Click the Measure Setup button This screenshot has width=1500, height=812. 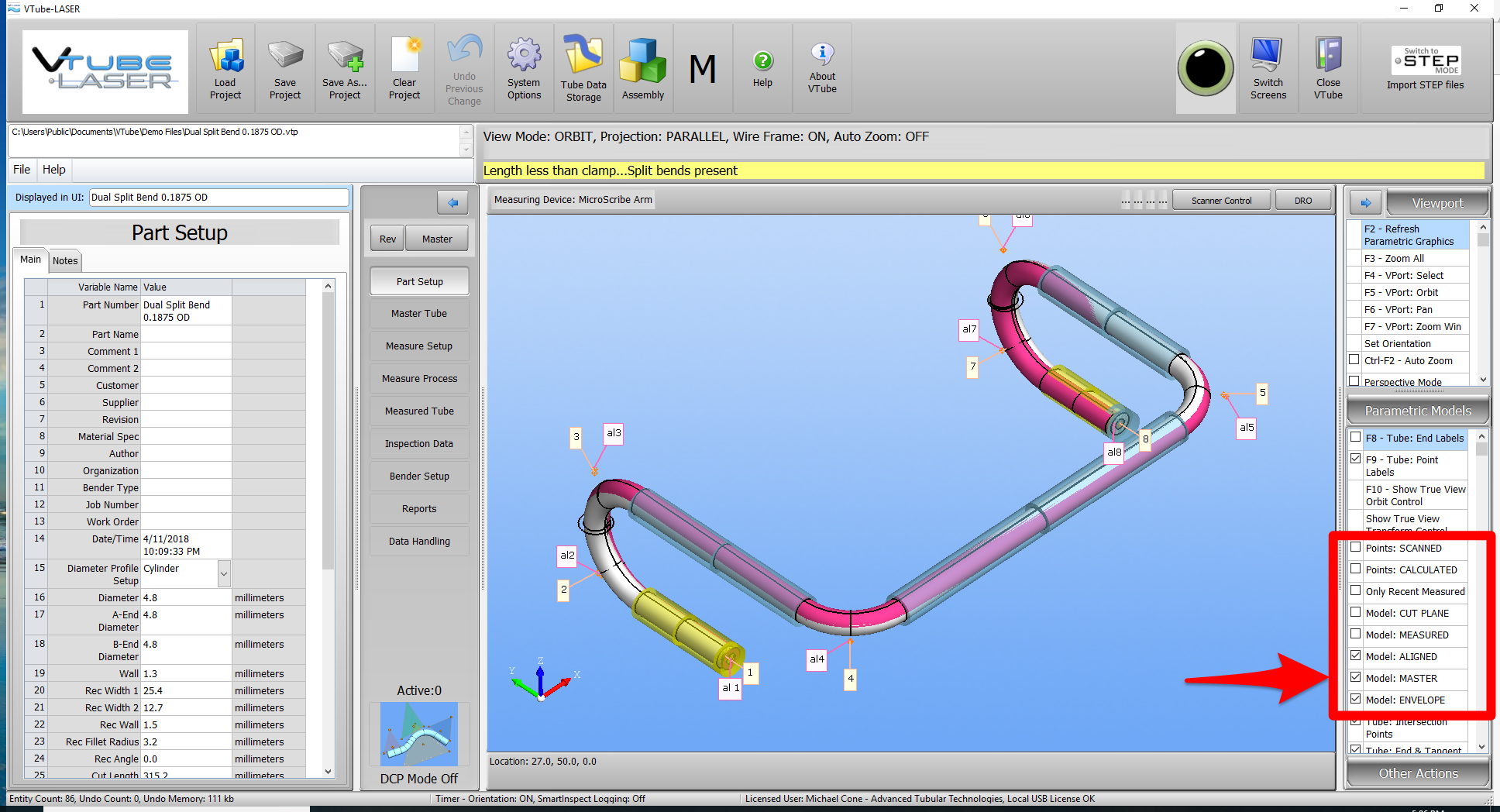[x=419, y=346]
